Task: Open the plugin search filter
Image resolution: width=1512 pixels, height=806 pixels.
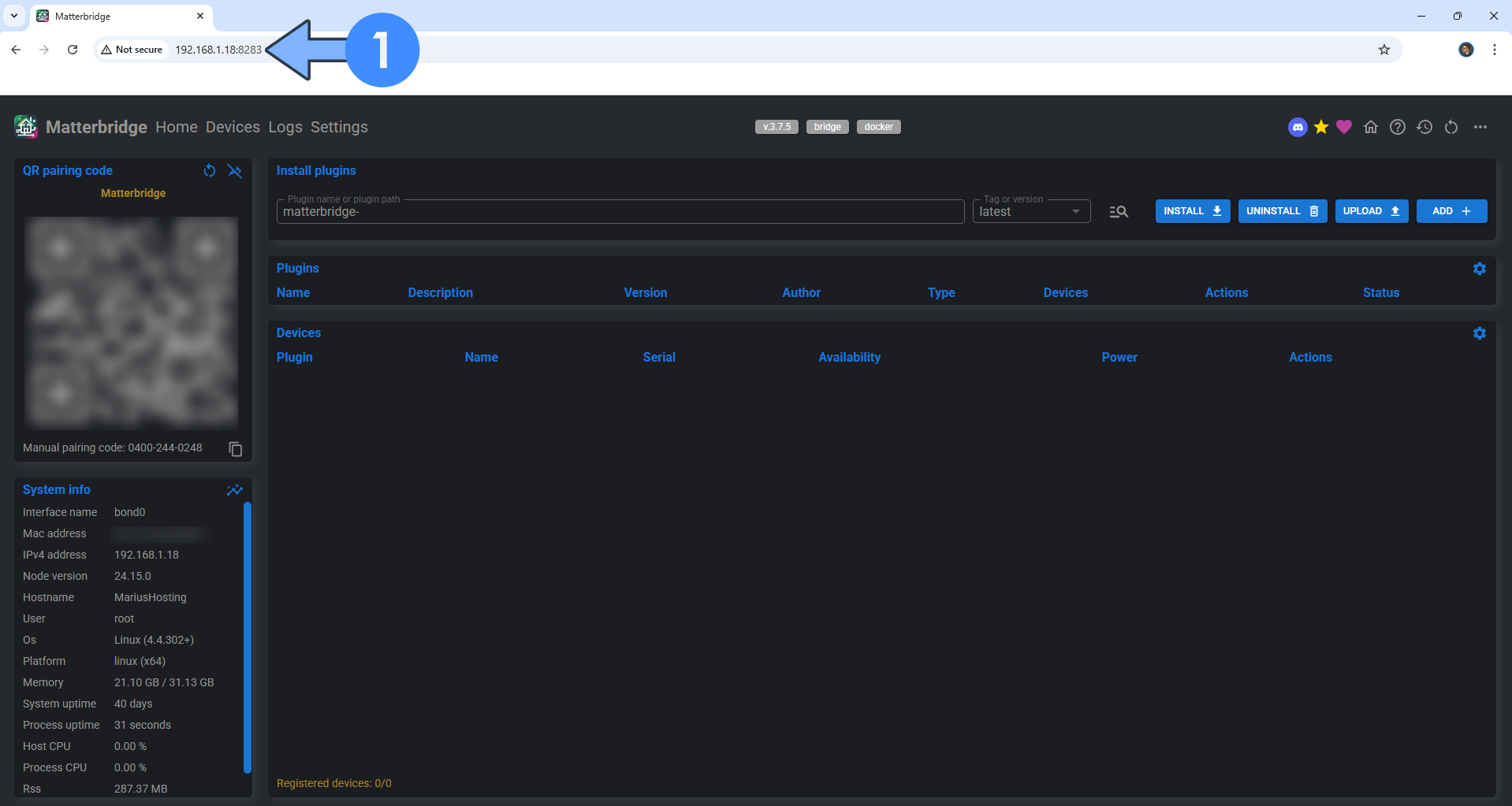Action: pos(1119,211)
